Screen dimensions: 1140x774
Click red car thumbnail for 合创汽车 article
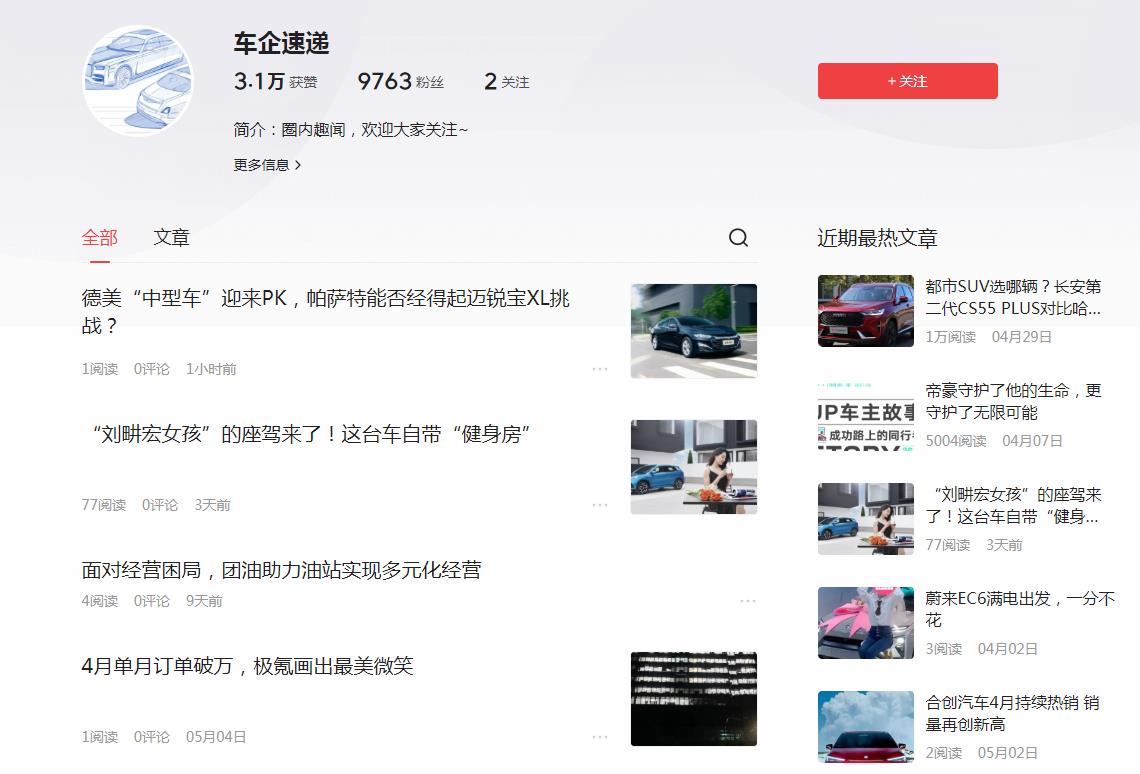(x=865, y=727)
